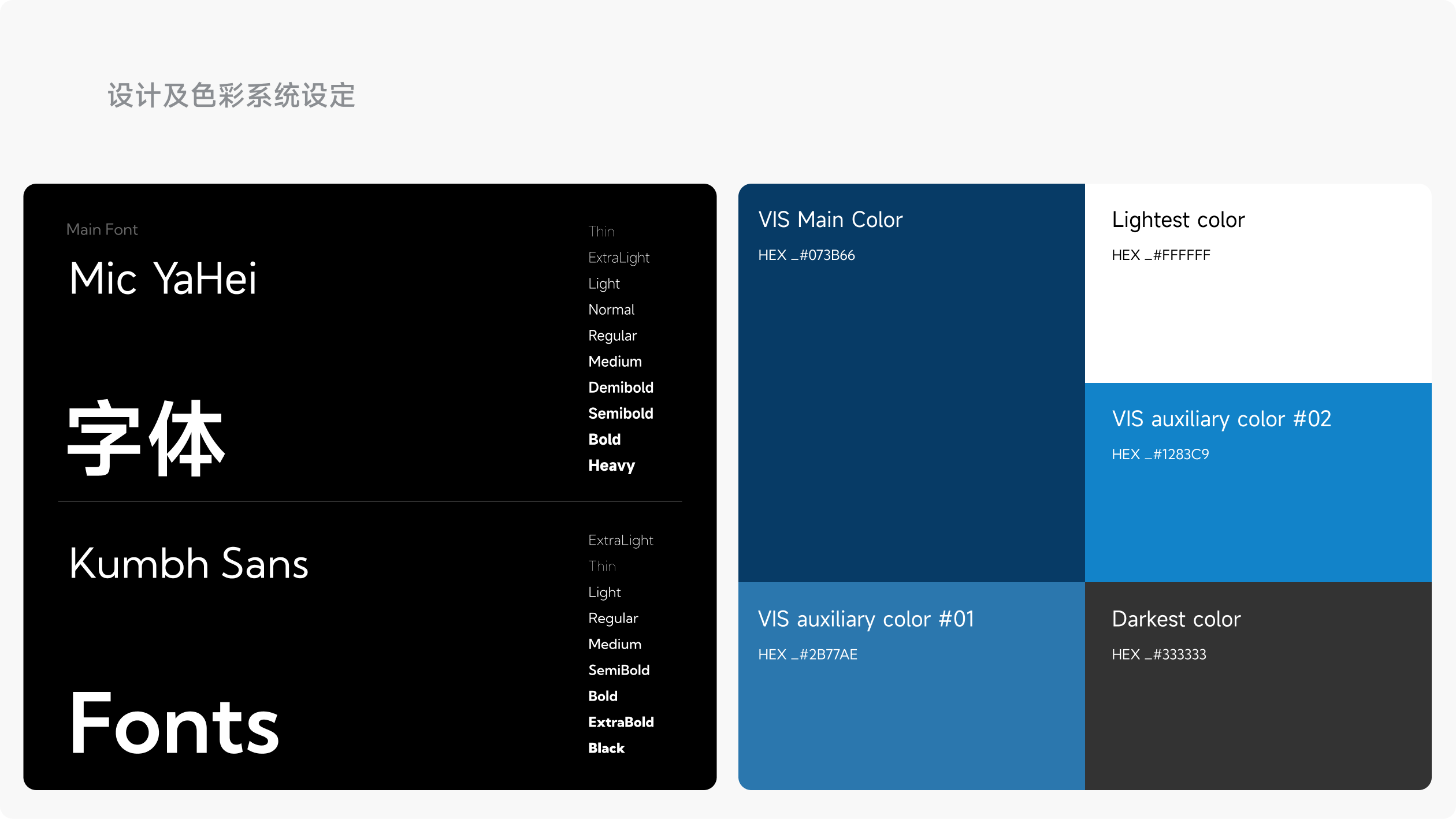Click VIS auxiliary color #02 swatch

point(1258,514)
